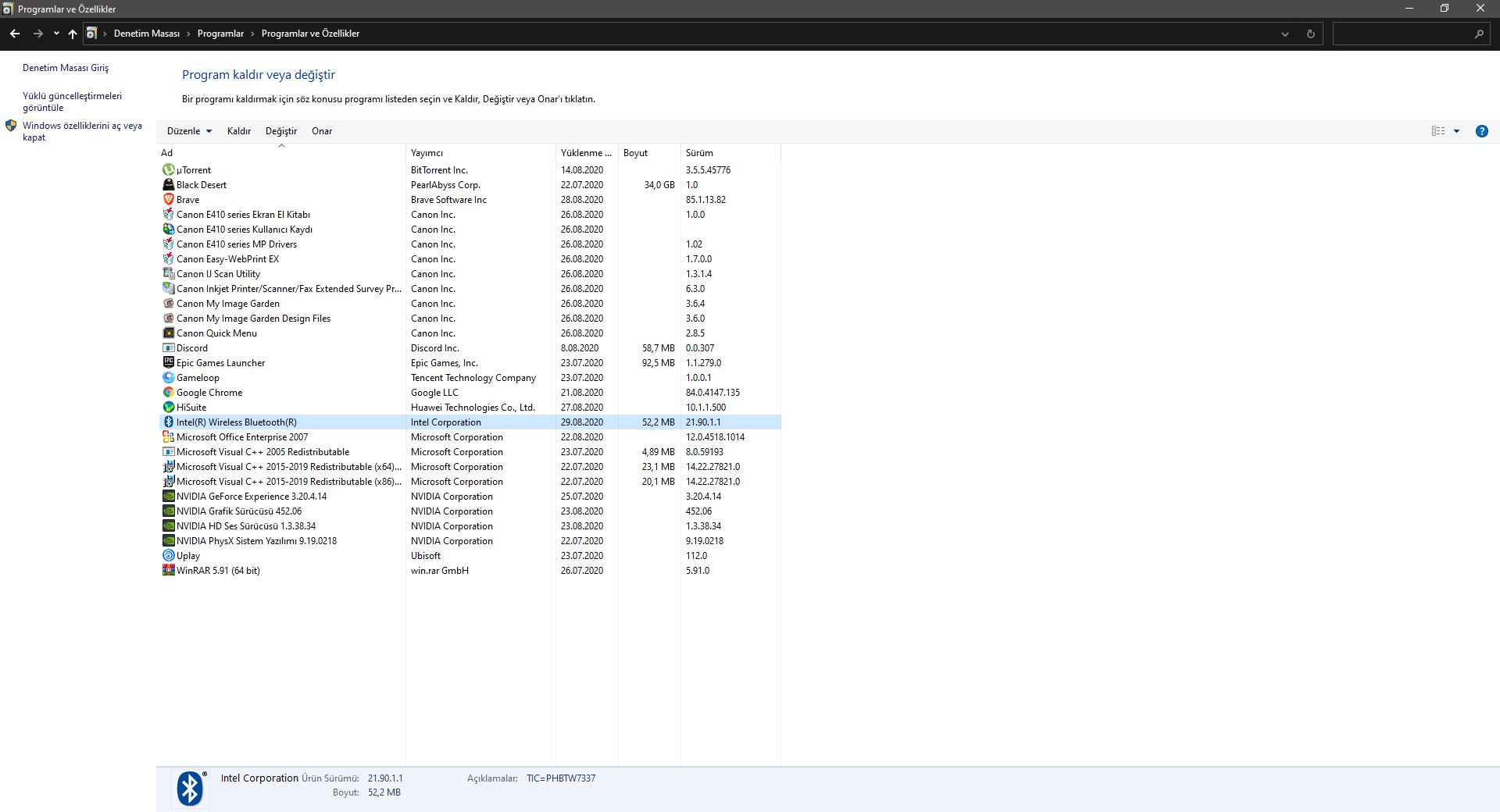Click the Epic Games Launcher icon
This screenshot has height=812, width=1500.
tap(168, 362)
